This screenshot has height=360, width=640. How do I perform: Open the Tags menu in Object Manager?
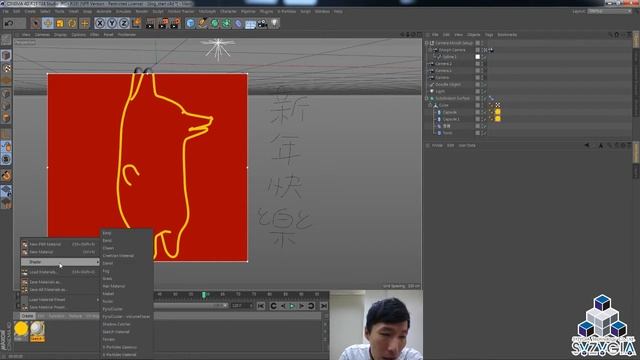point(489,35)
